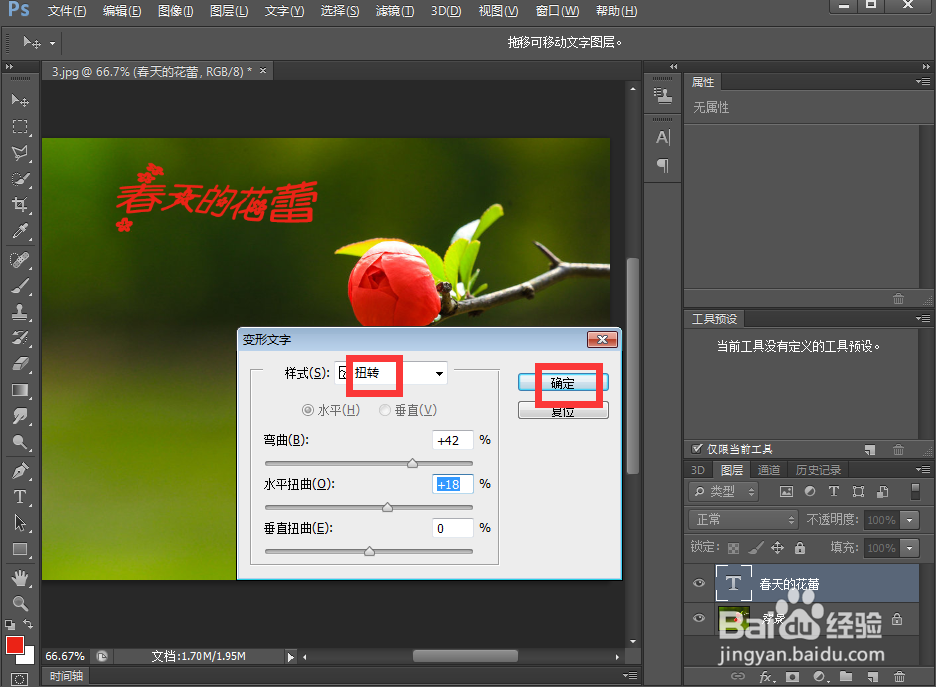Select the Eyedropper tool

[x=20, y=231]
